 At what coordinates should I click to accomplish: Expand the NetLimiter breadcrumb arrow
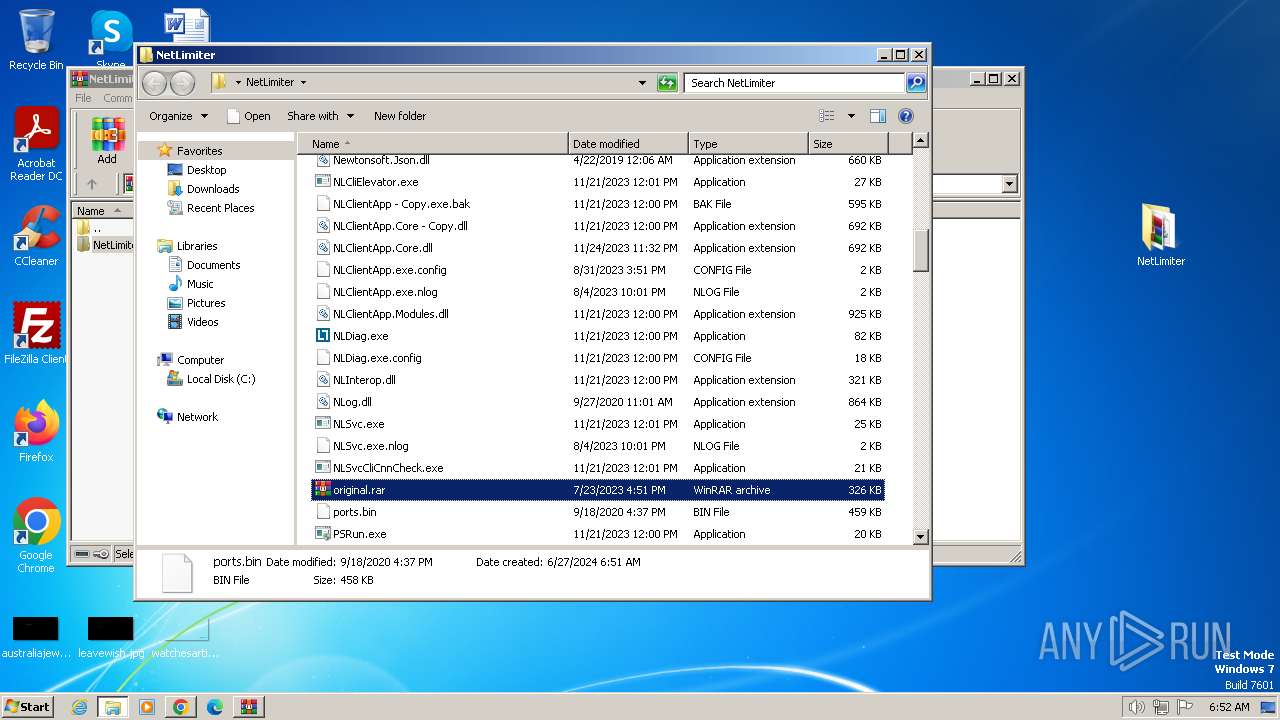pos(303,83)
